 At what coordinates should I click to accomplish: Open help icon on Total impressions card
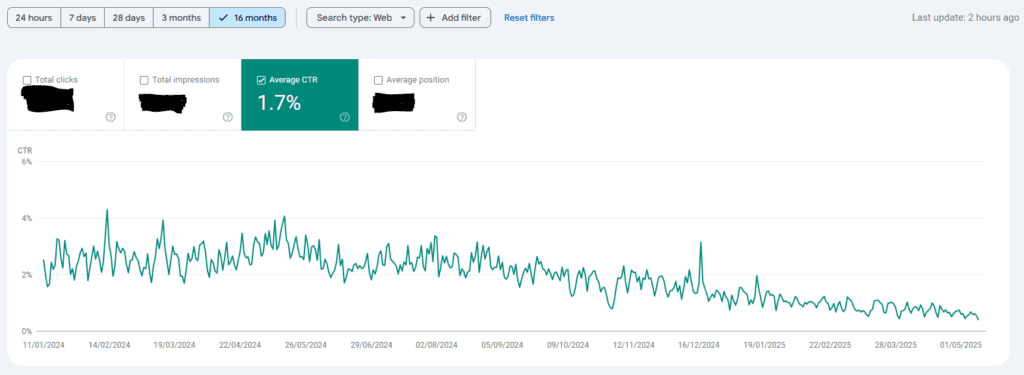(x=227, y=117)
